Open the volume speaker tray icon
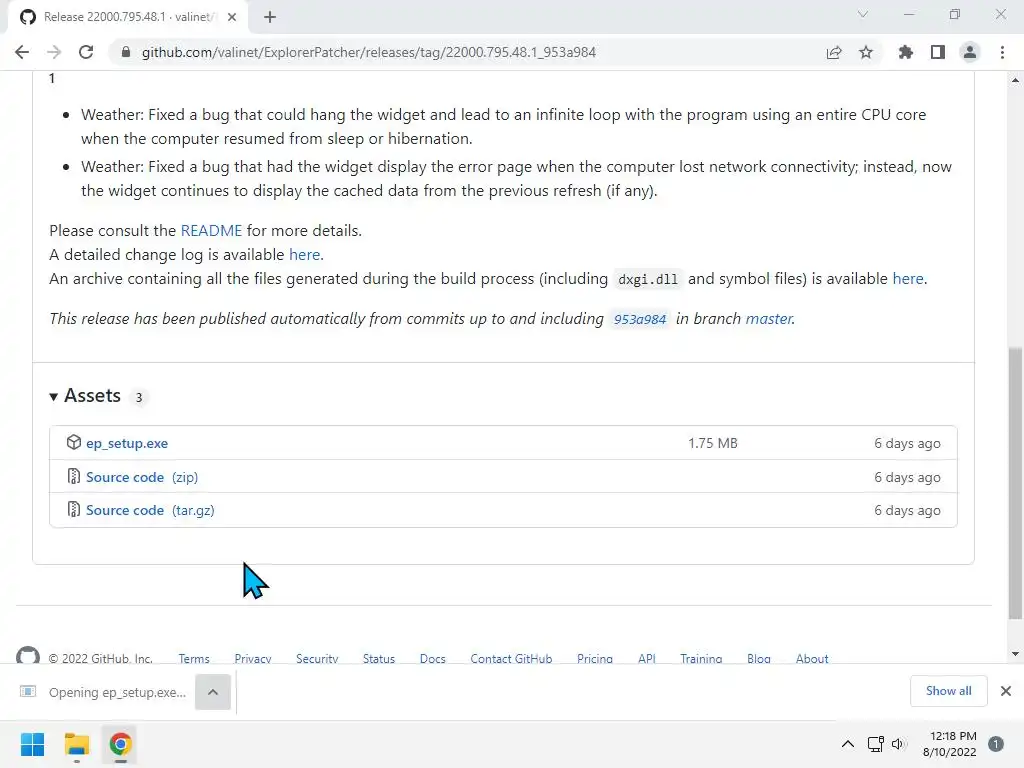This screenshot has height=768, width=1024. 899,744
